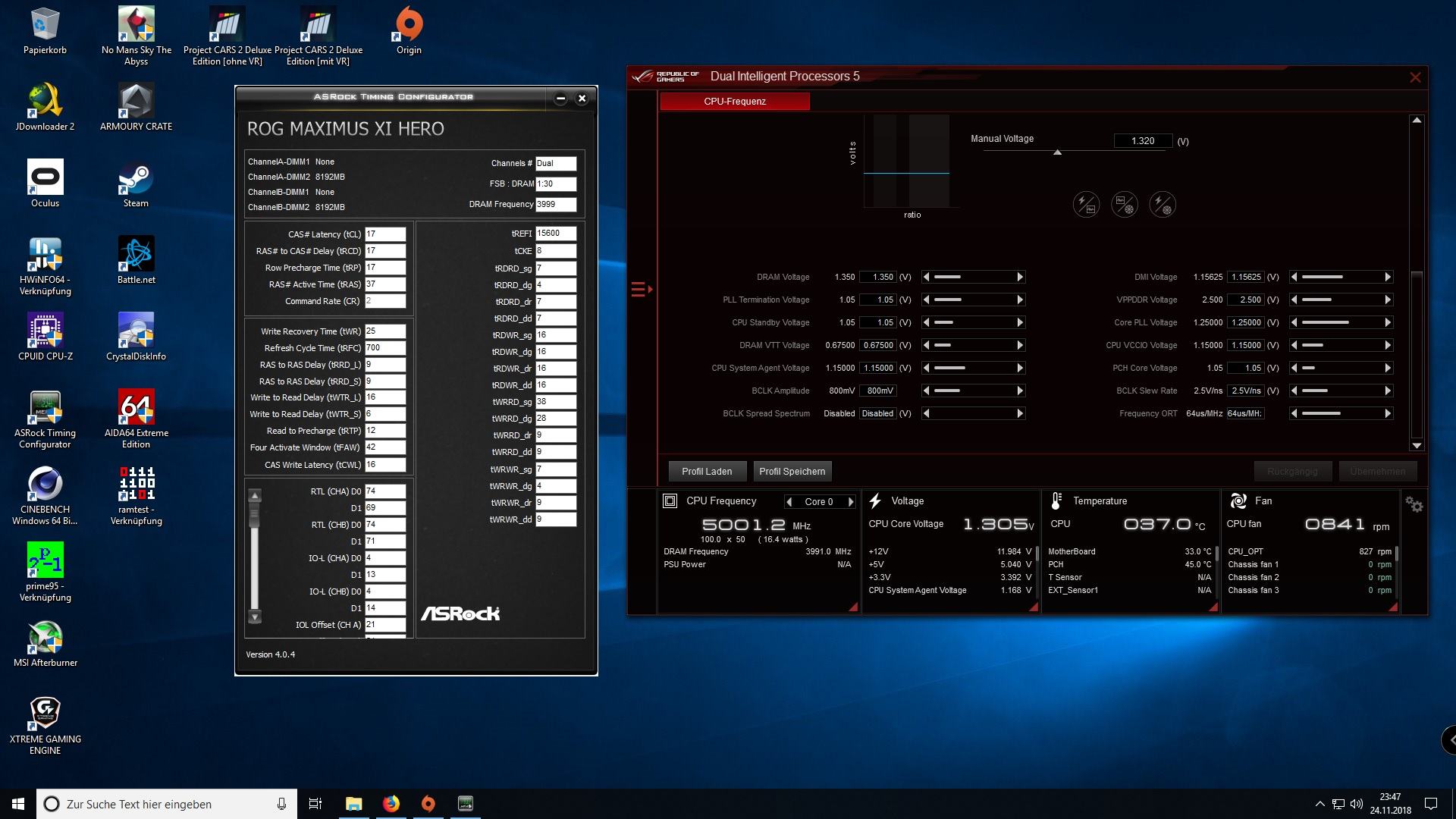Open Project CARS 2 Deluxe [mit VR] shortcut
Image resolution: width=1456 pixels, height=819 pixels.
click(x=318, y=35)
